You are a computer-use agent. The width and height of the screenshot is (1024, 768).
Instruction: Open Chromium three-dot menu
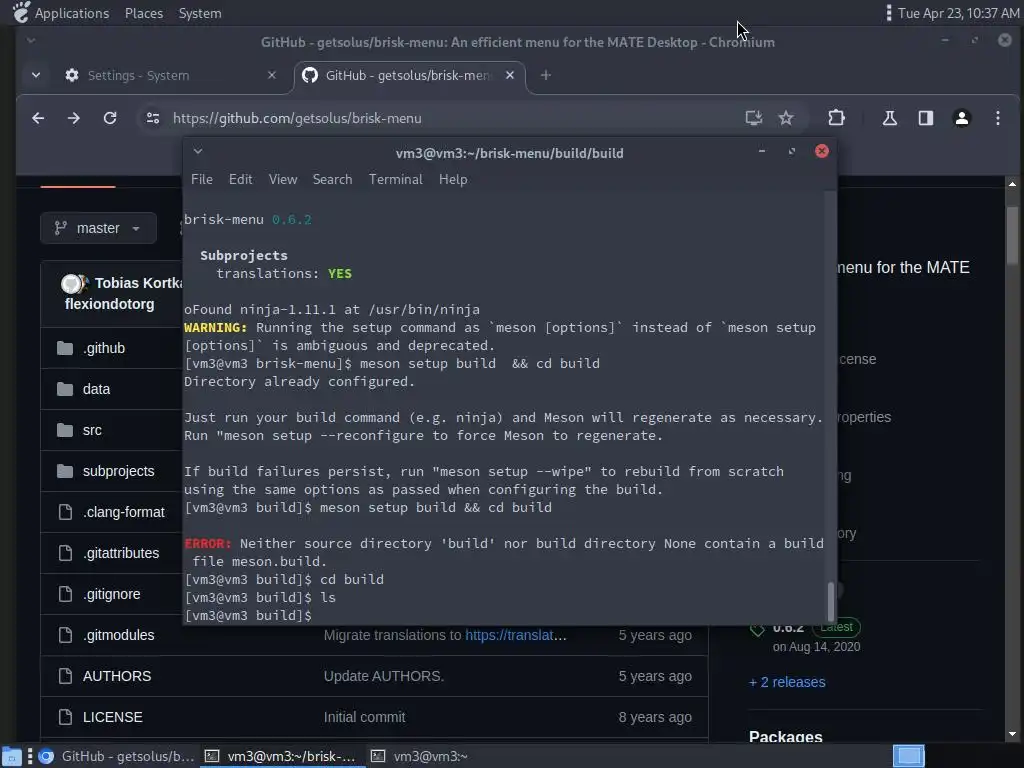pos(997,118)
